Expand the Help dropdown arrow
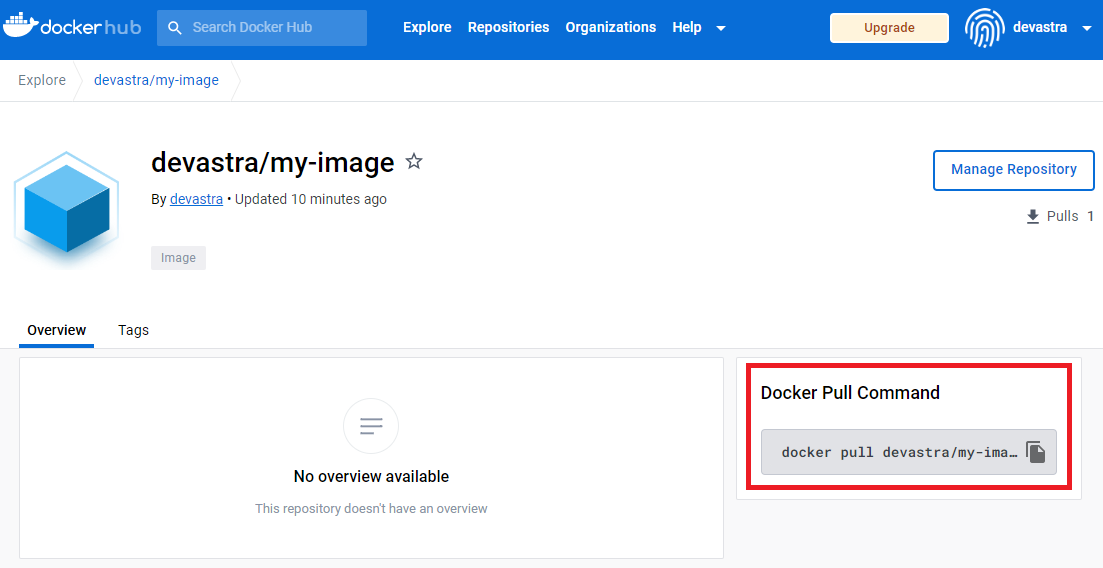Image resolution: width=1103 pixels, height=568 pixels. (720, 28)
